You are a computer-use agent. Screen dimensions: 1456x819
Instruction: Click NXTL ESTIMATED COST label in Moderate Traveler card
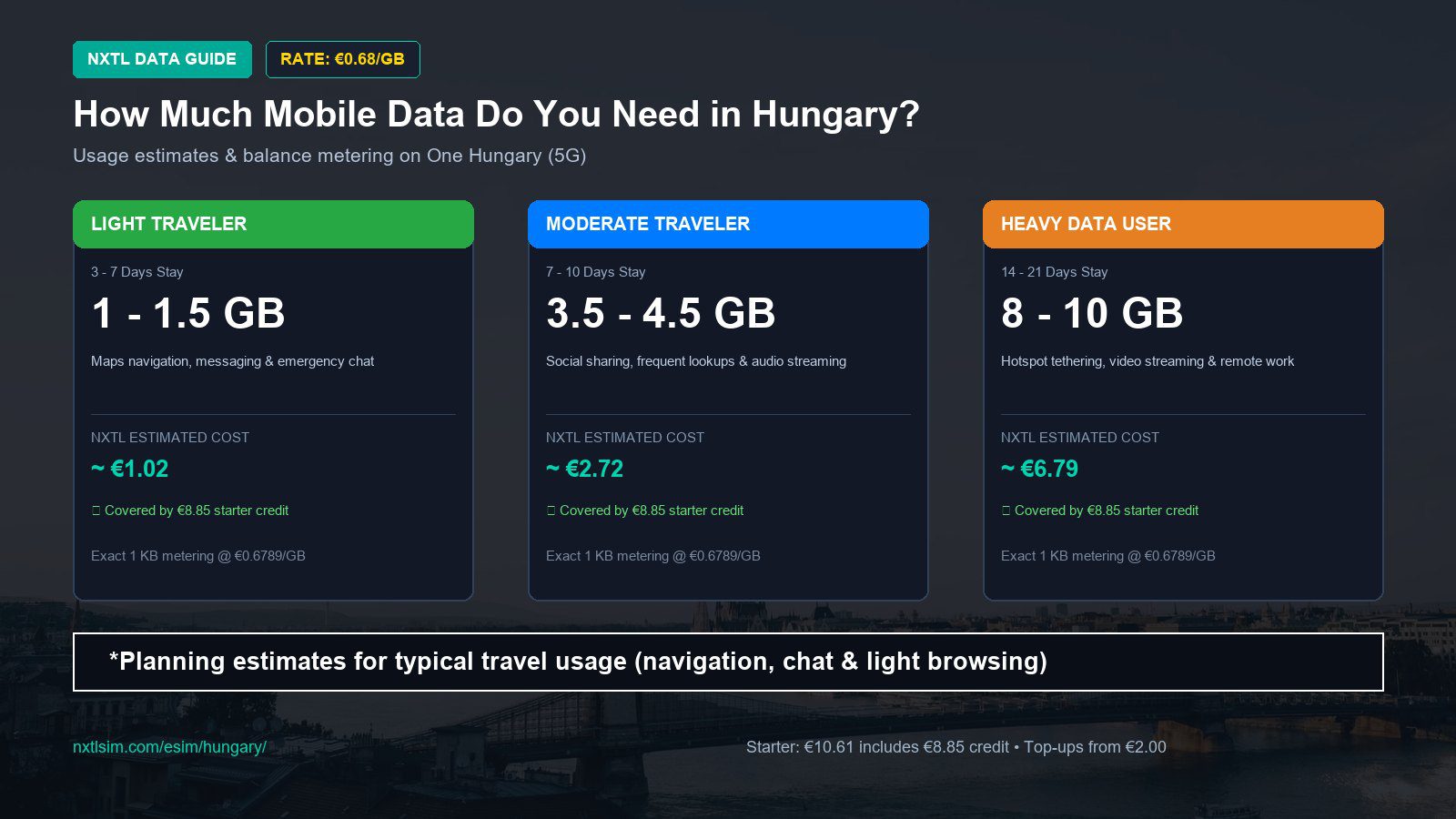point(625,438)
